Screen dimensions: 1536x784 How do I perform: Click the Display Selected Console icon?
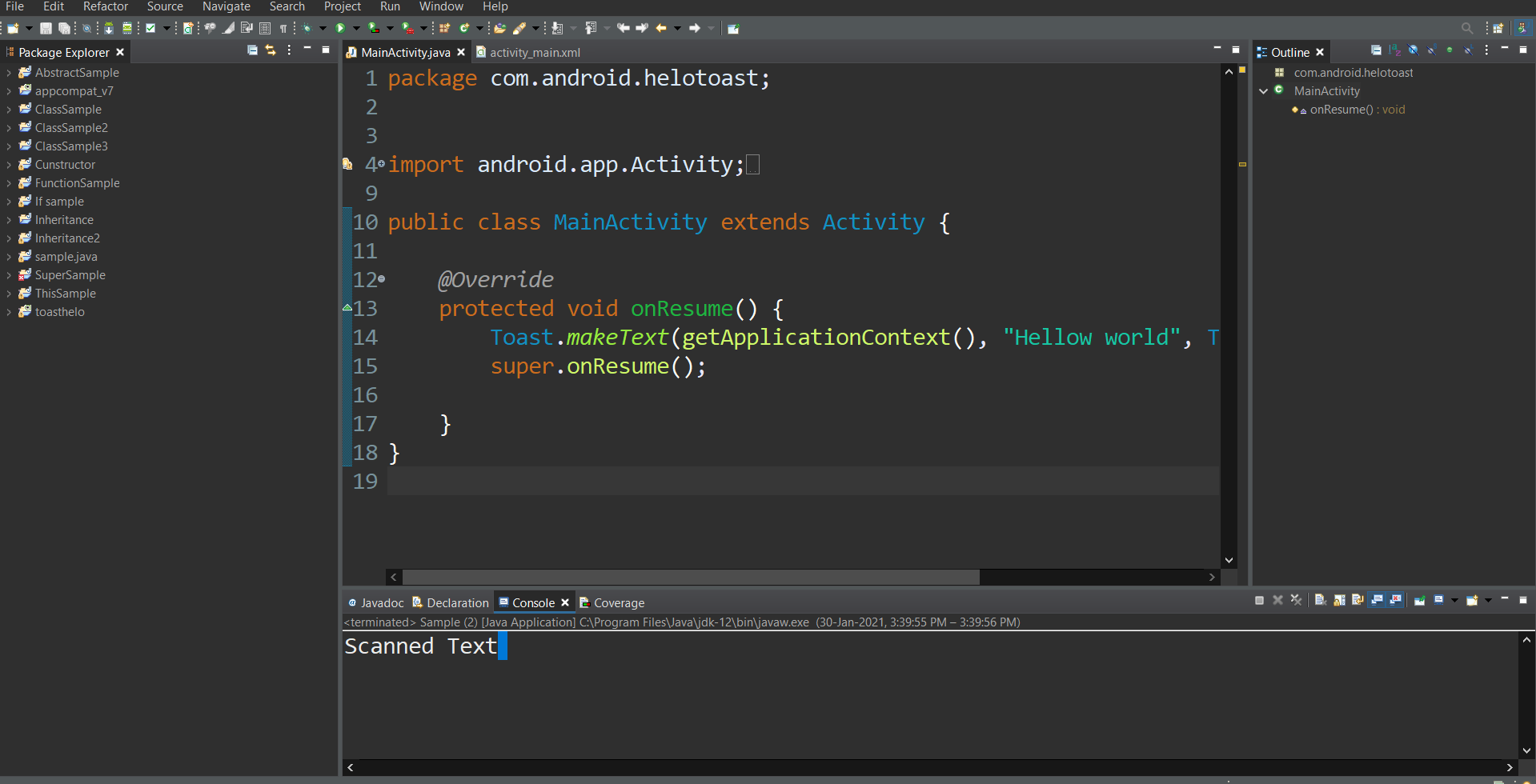click(x=1438, y=600)
